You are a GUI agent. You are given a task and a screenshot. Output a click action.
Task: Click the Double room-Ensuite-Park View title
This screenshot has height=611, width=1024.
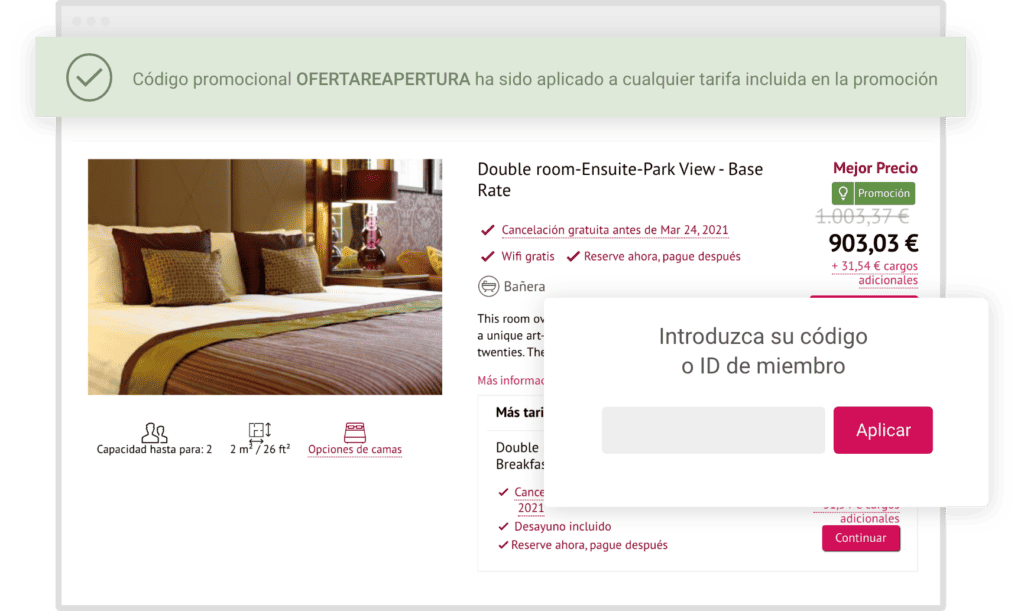pos(620,180)
